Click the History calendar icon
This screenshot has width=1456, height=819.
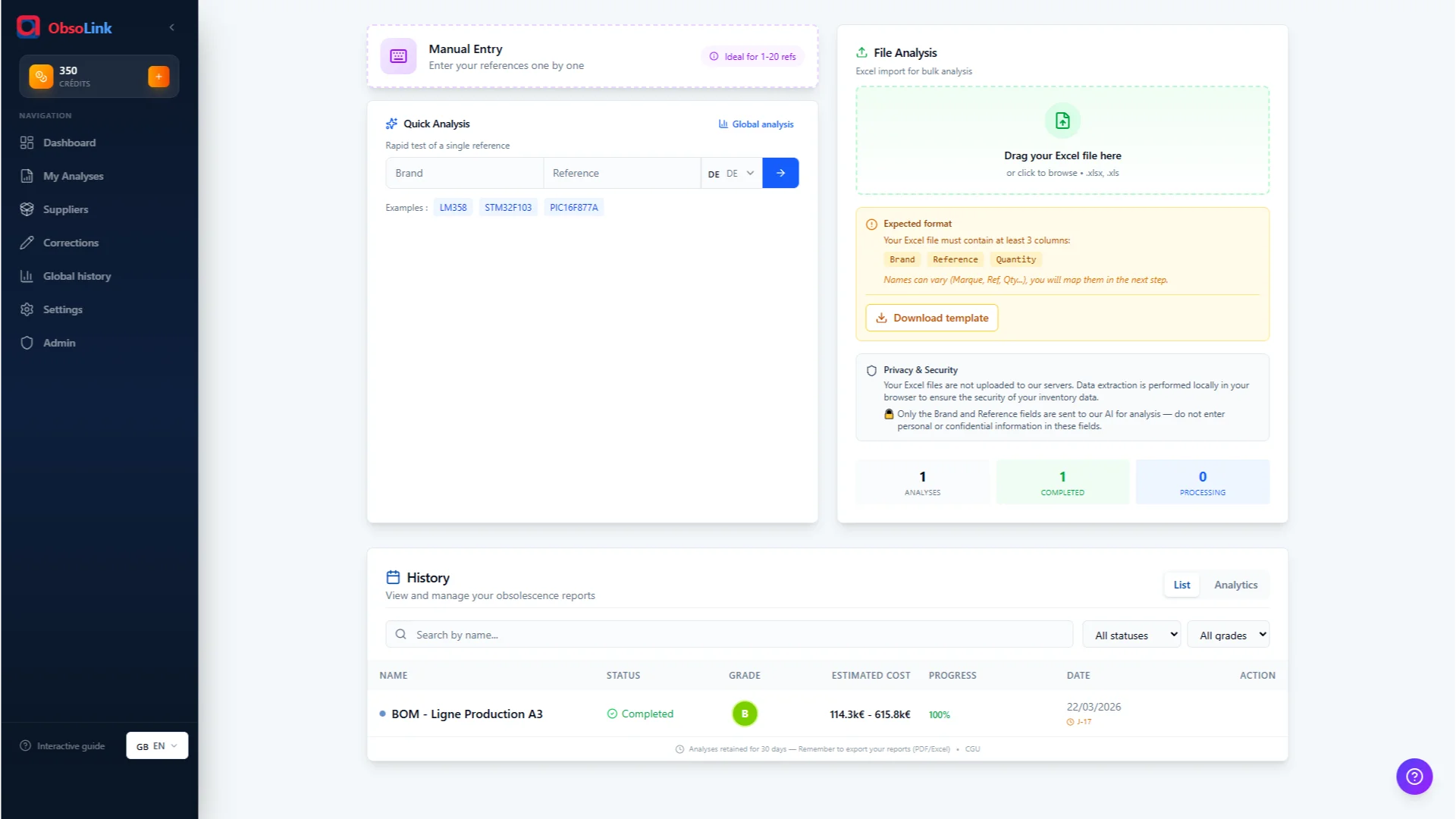click(x=393, y=577)
